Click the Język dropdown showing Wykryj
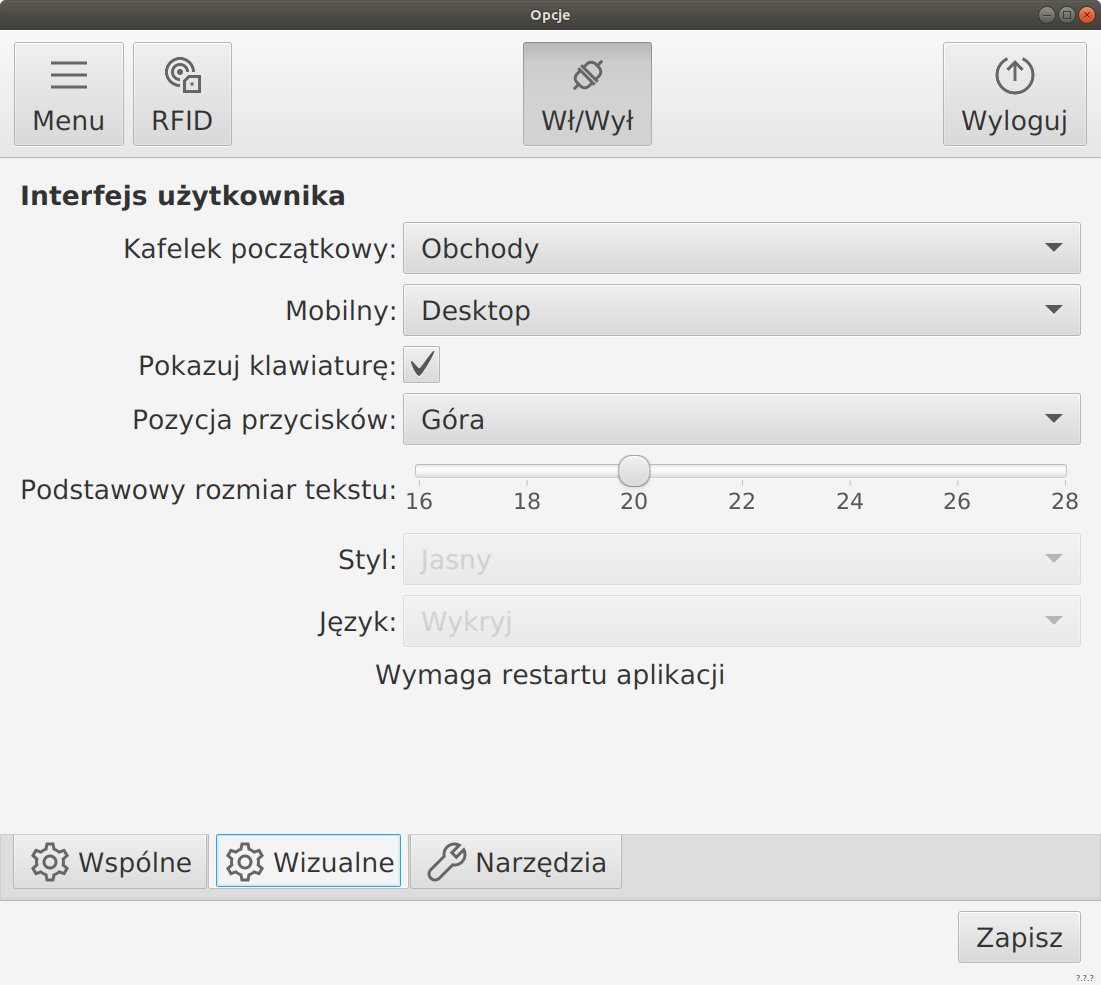The height and width of the screenshot is (985, 1101). [x=741, y=622]
